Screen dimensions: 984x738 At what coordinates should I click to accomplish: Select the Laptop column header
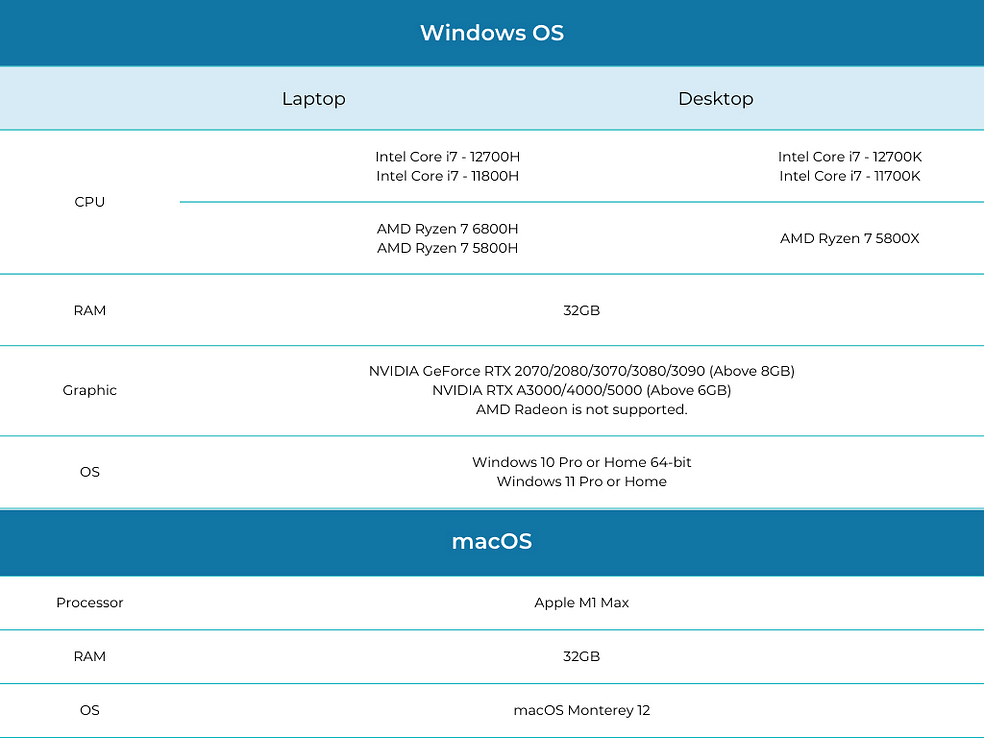[x=313, y=98]
